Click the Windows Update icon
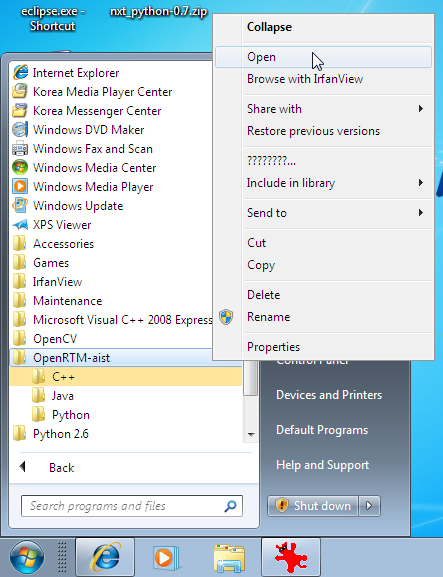This screenshot has width=443, height=577. (20, 206)
